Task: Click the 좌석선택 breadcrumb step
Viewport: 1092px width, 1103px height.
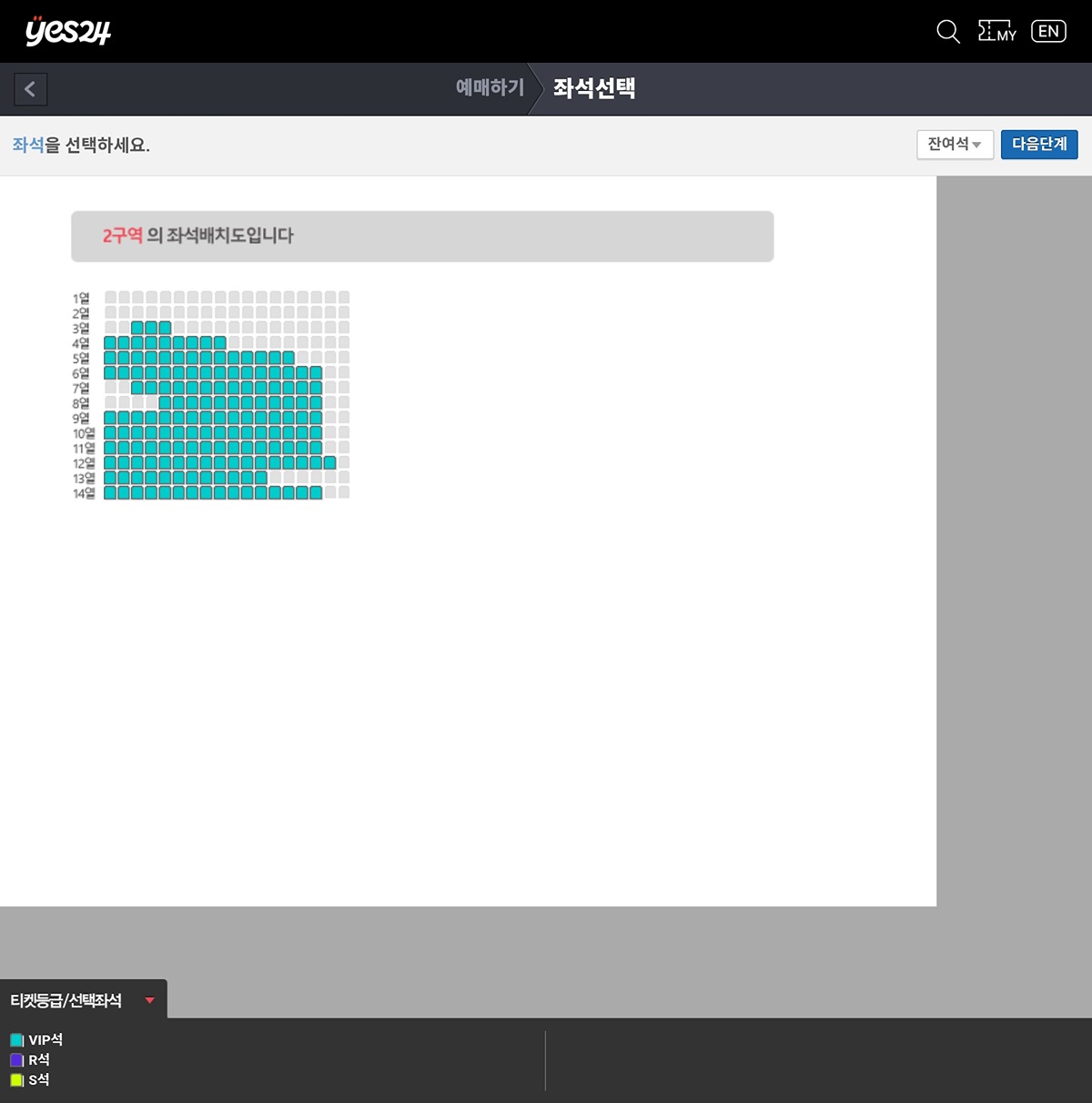Action: [x=593, y=88]
